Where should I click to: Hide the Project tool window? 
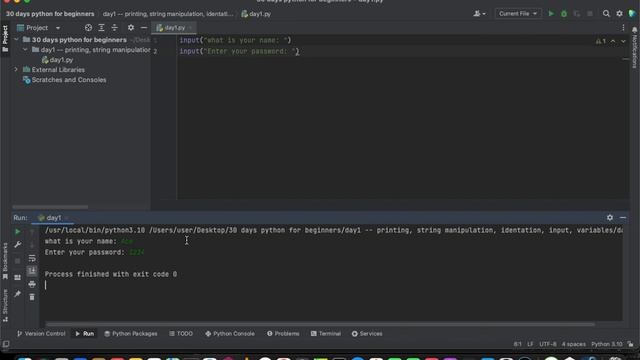pos(144,28)
